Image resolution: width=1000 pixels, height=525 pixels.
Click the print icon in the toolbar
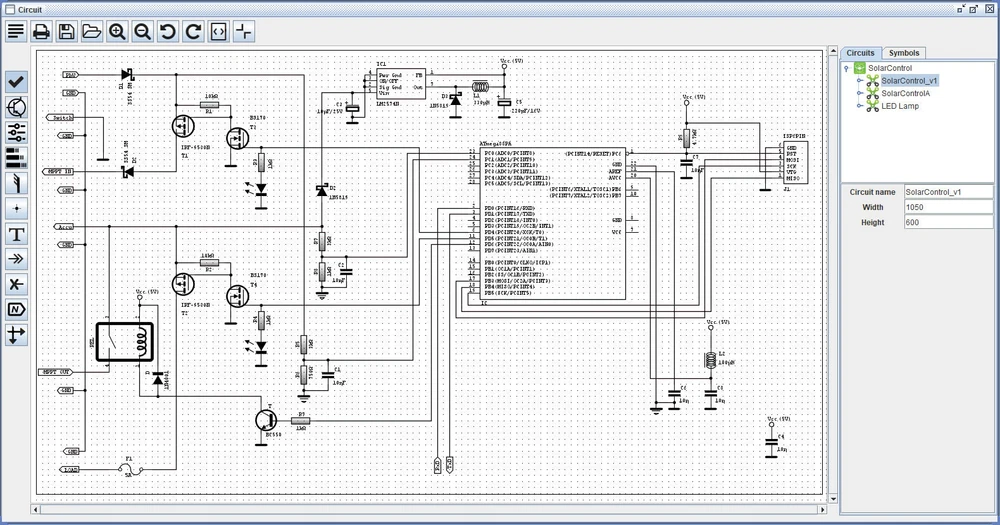pos(41,31)
